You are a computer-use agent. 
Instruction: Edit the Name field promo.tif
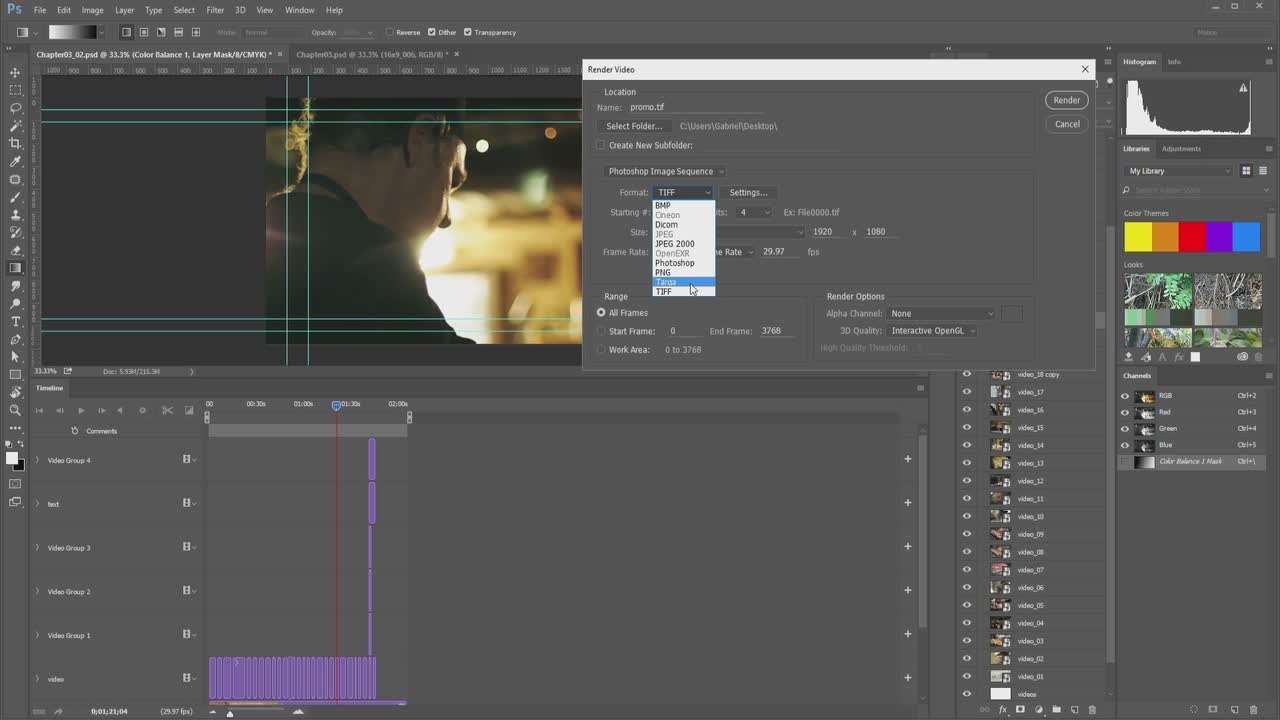tap(696, 107)
